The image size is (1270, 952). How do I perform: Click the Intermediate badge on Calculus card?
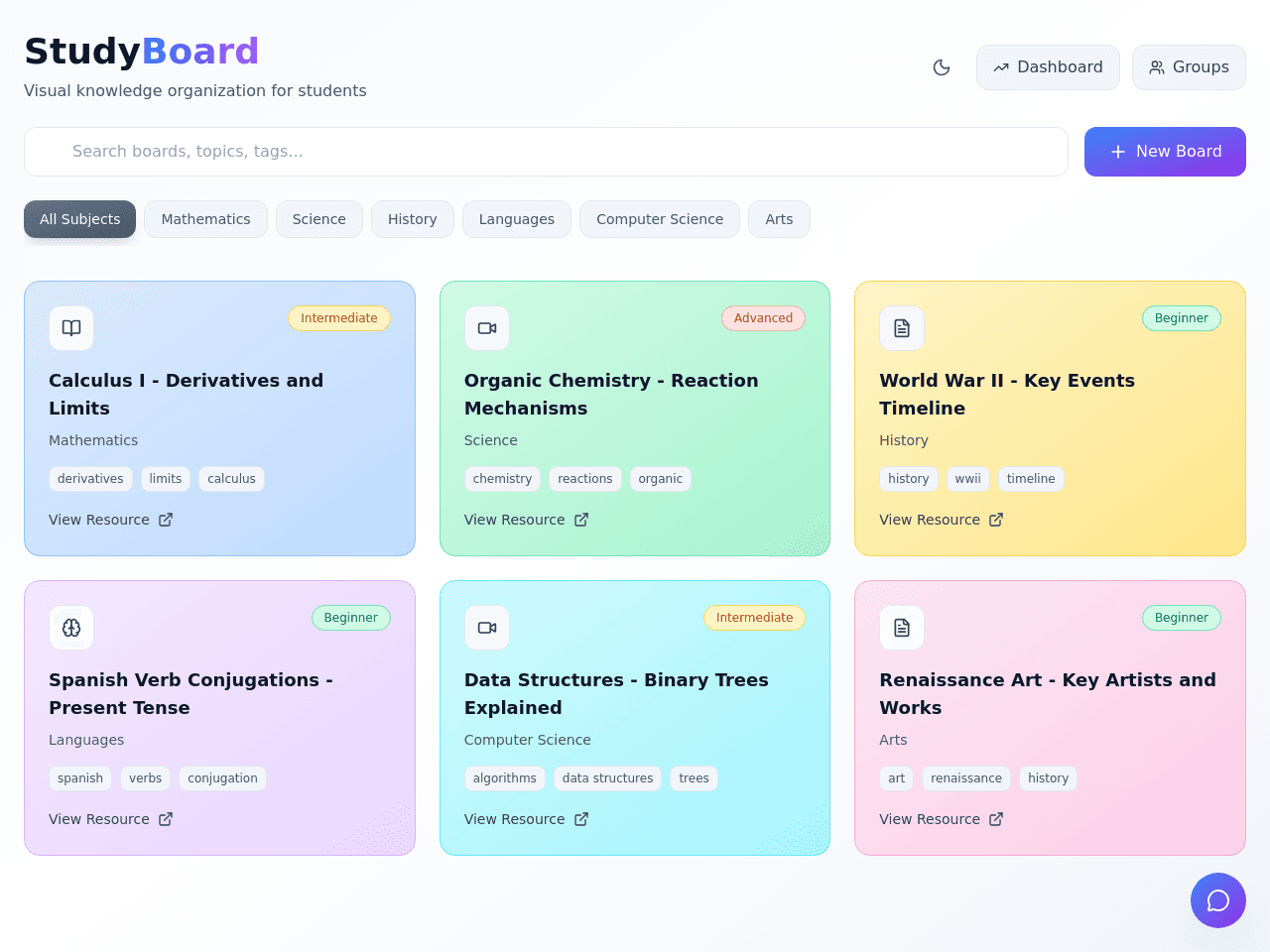point(339,318)
